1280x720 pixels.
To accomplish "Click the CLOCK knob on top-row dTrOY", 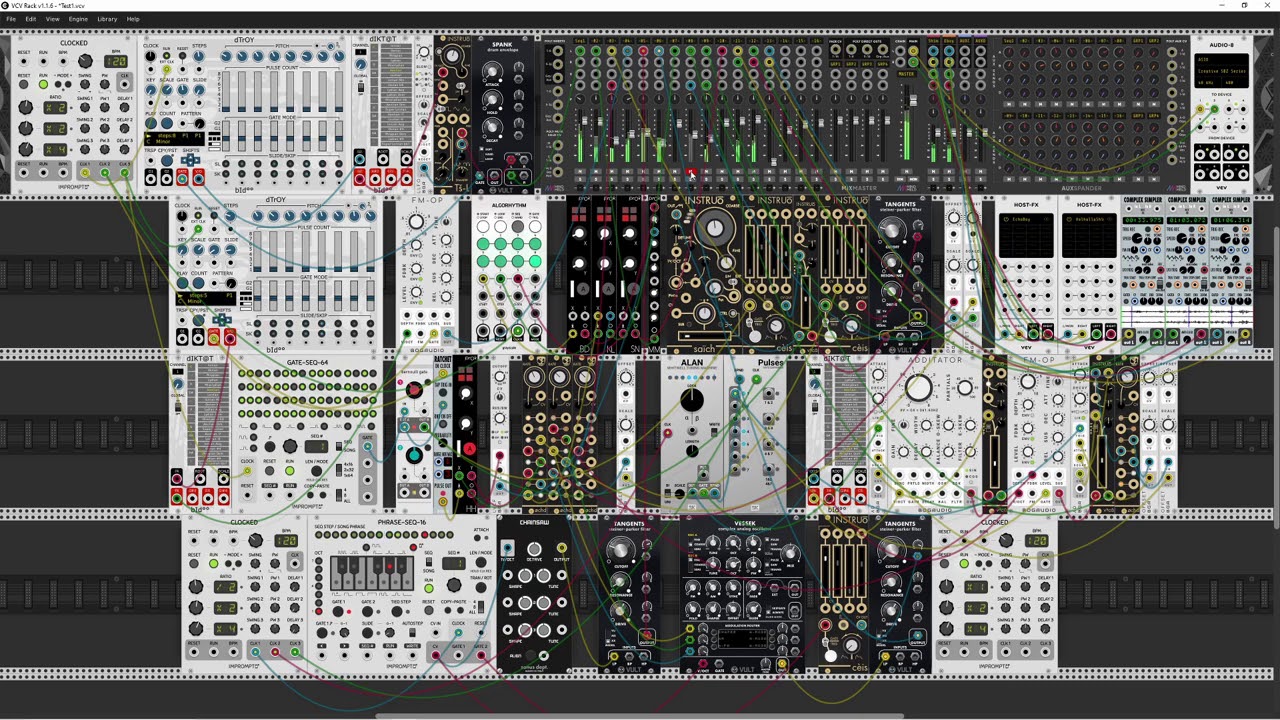I will (x=151, y=55).
